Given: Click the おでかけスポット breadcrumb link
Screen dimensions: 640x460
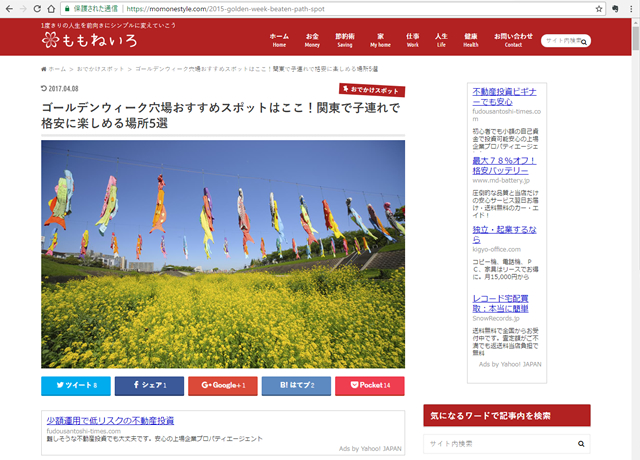Looking at the screenshot, I should pos(100,69).
